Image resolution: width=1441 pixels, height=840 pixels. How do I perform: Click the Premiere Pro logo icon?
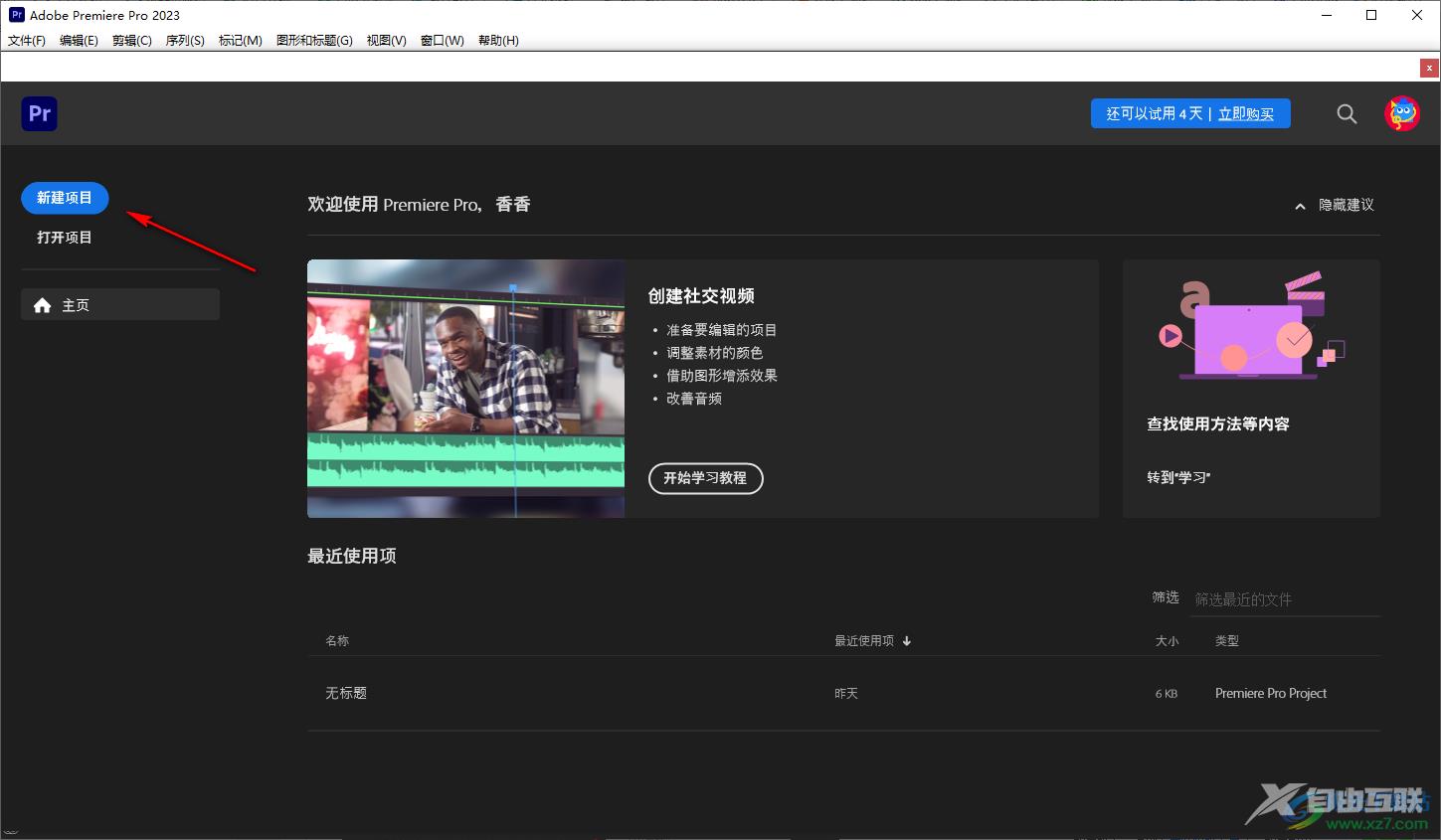(40, 113)
